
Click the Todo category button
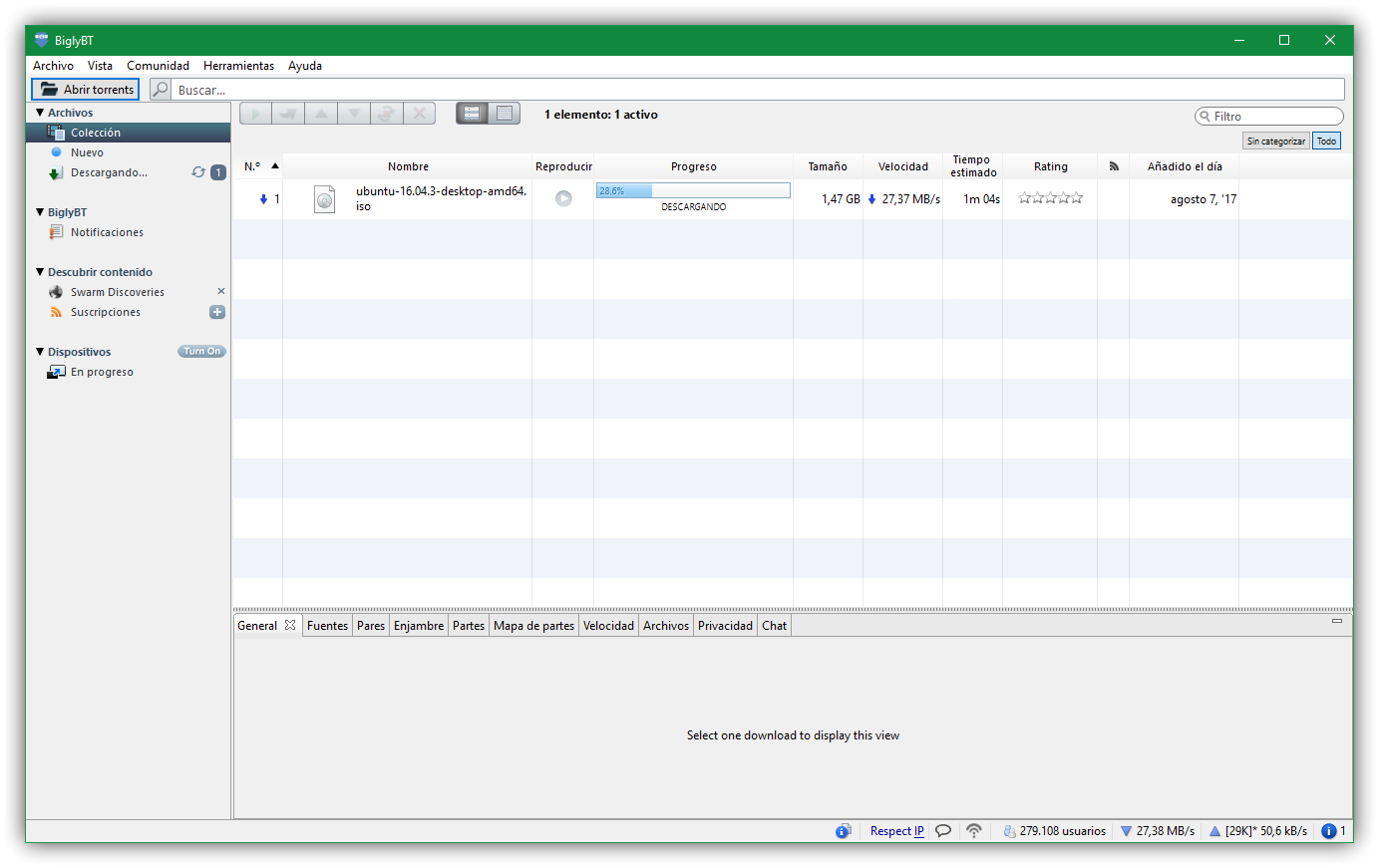(1326, 142)
